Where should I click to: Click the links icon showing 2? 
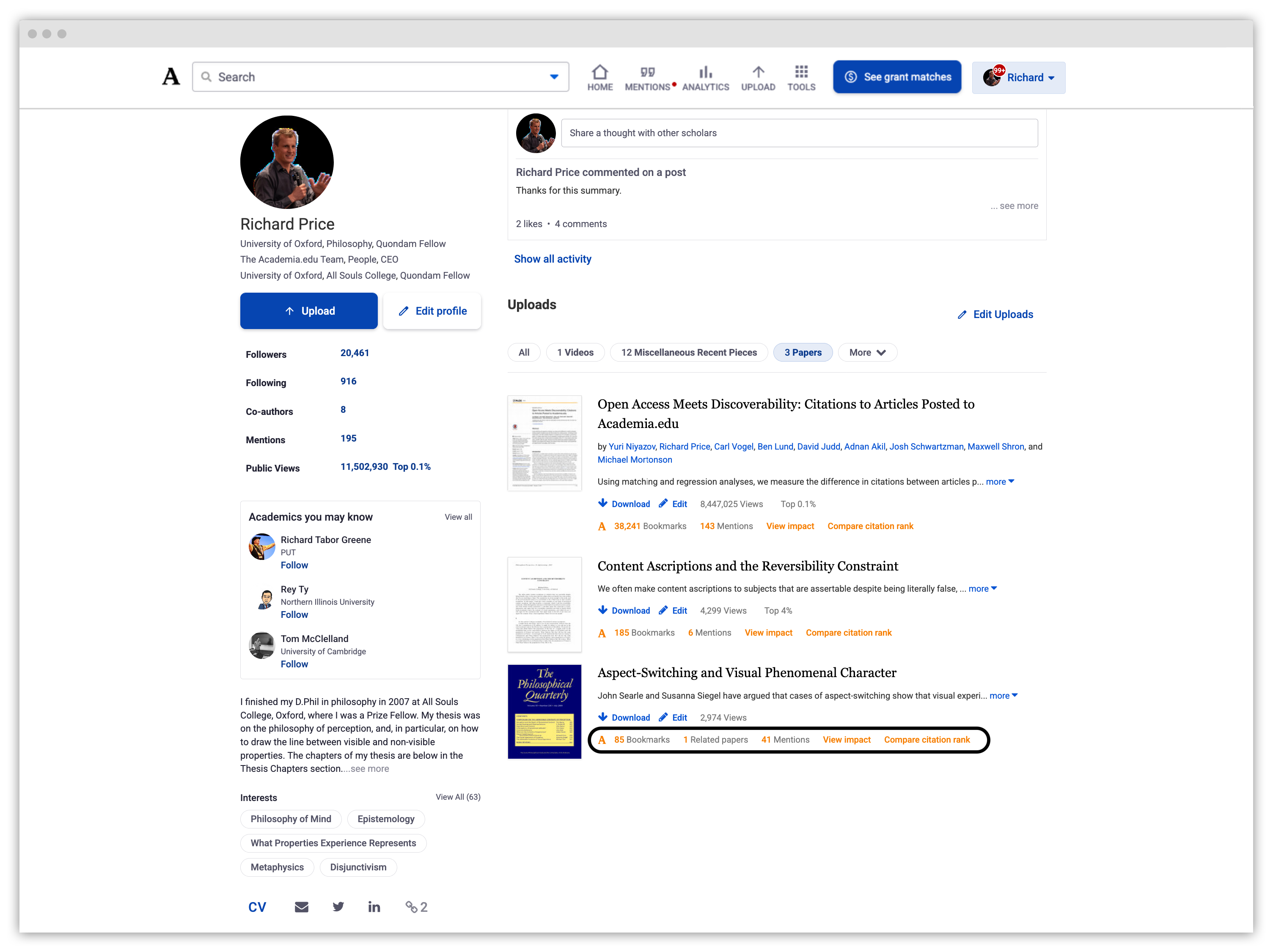416,907
